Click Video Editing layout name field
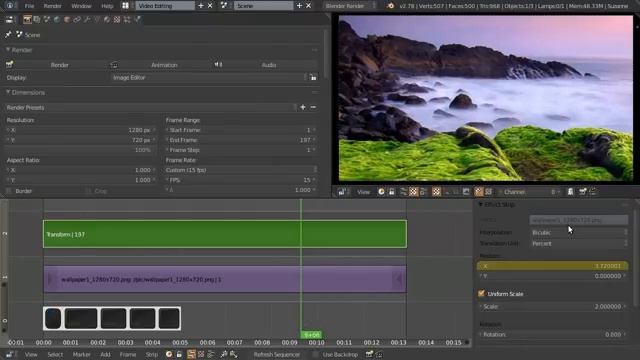The image size is (640, 360). pos(165,6)
